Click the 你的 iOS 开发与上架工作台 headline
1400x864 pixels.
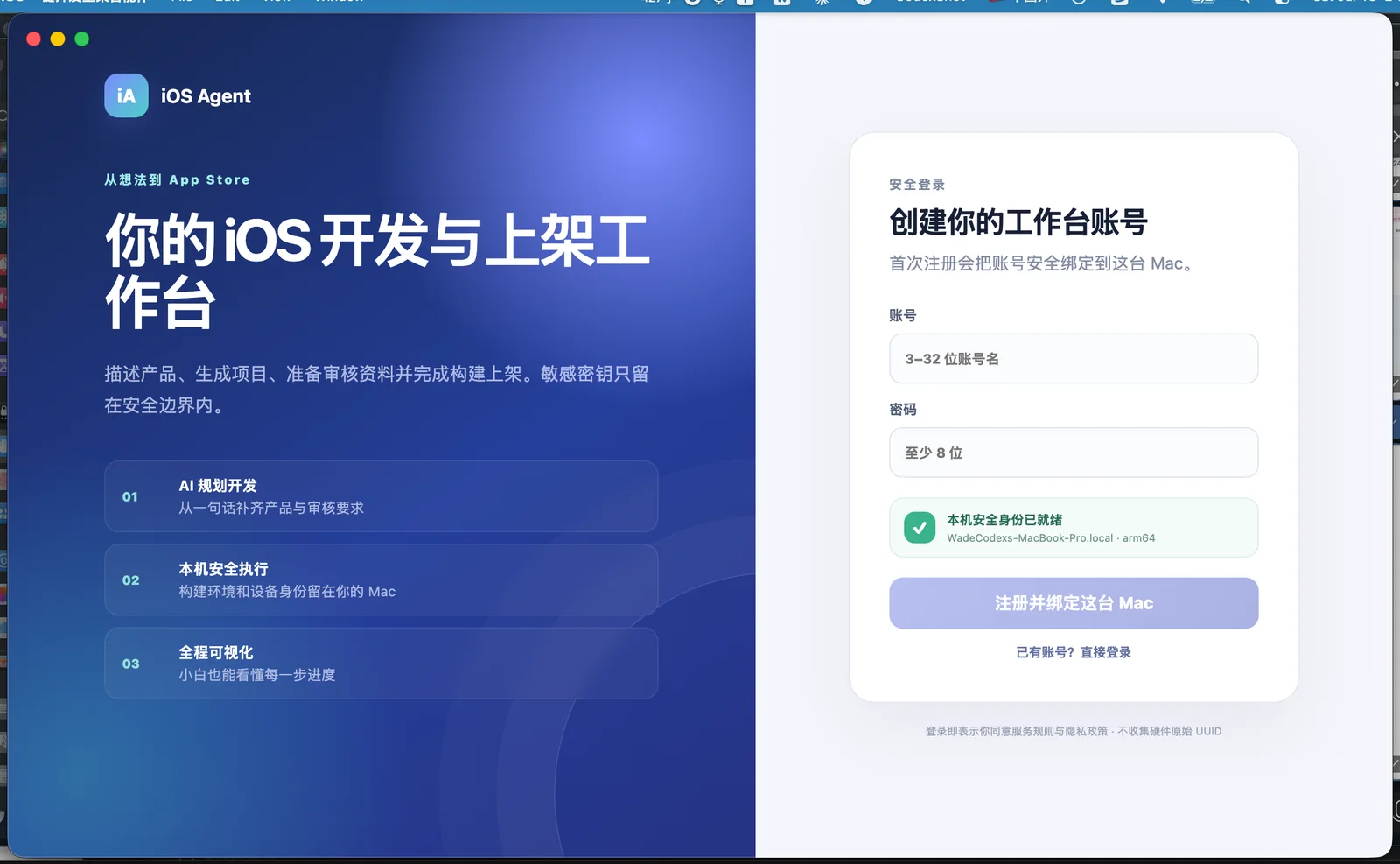click(x=377, y=270)
